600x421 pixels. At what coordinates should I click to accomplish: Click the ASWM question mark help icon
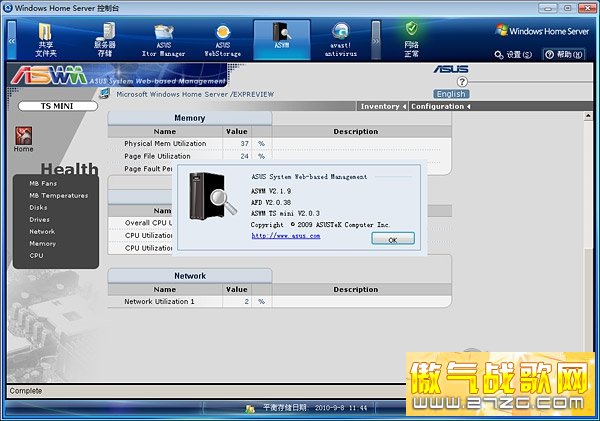pyautogui.click(x=462, y=82)
